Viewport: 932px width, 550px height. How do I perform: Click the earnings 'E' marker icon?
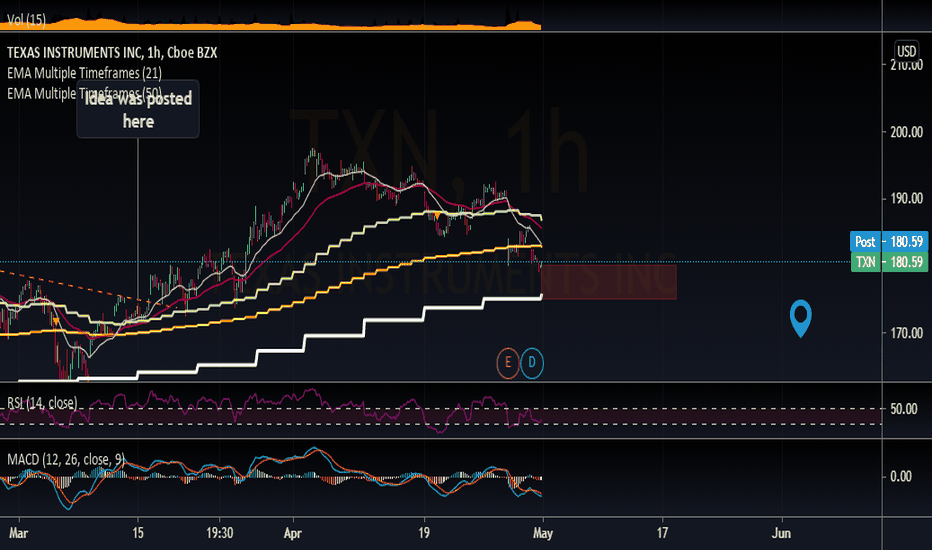coord(508,363)
